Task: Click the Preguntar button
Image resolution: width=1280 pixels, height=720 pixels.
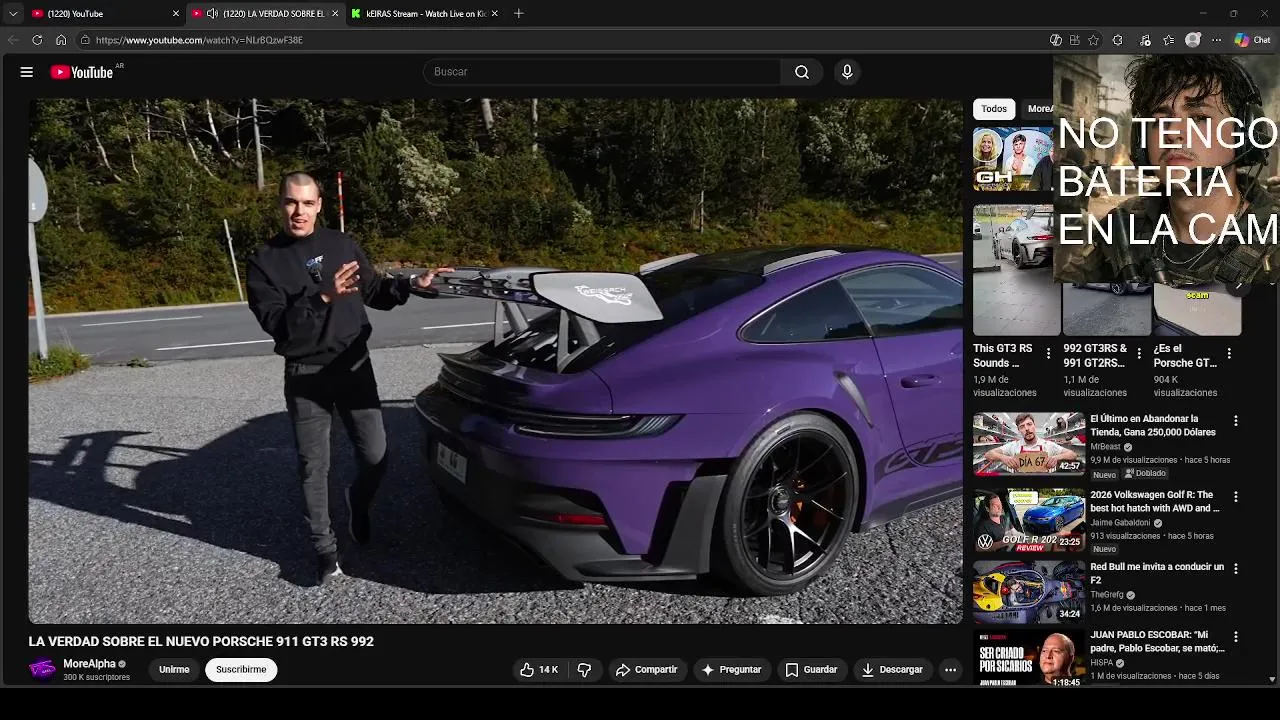Action: click(731, 670)
